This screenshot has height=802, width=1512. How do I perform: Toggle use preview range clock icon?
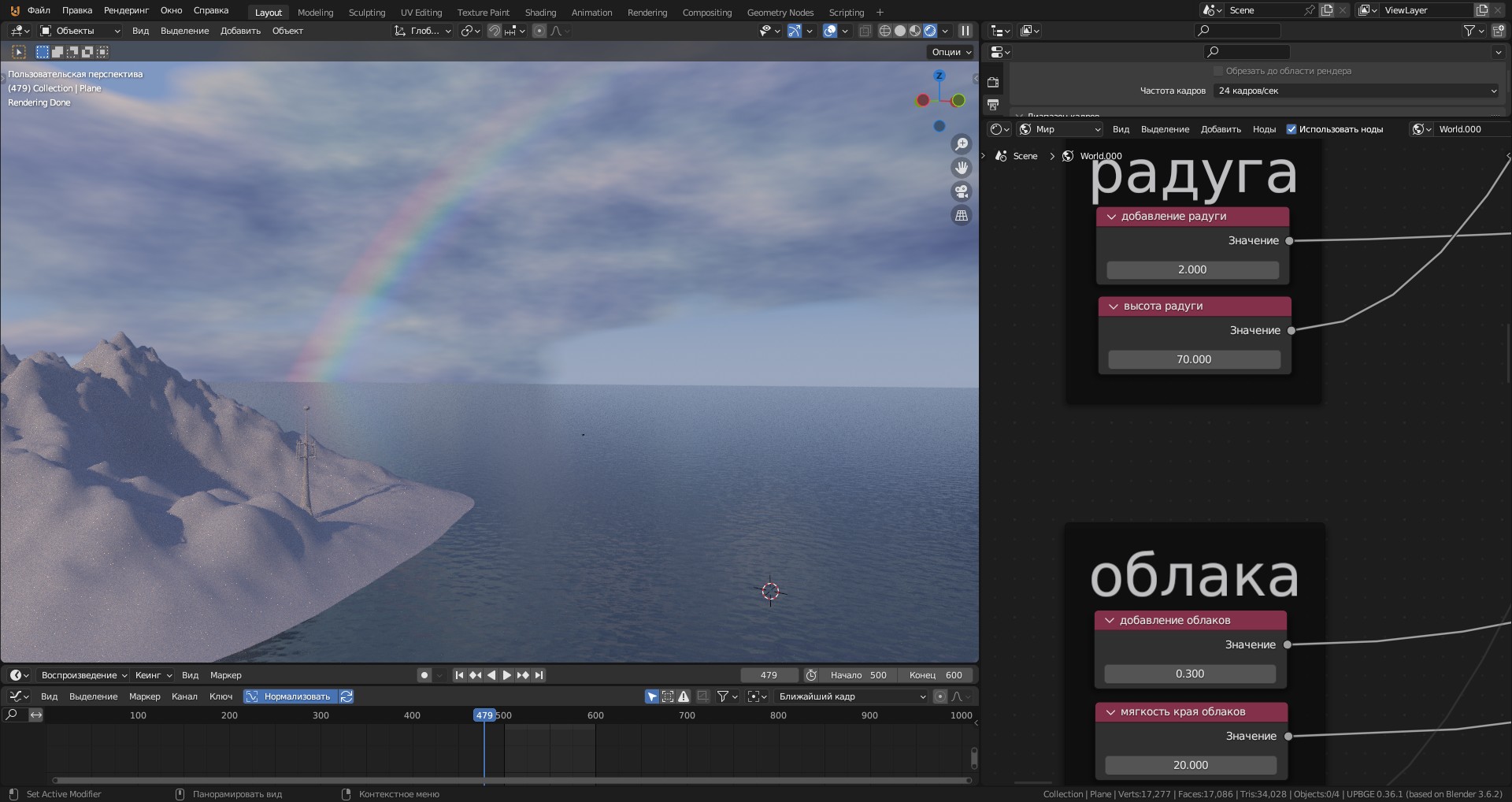(811, 675)
